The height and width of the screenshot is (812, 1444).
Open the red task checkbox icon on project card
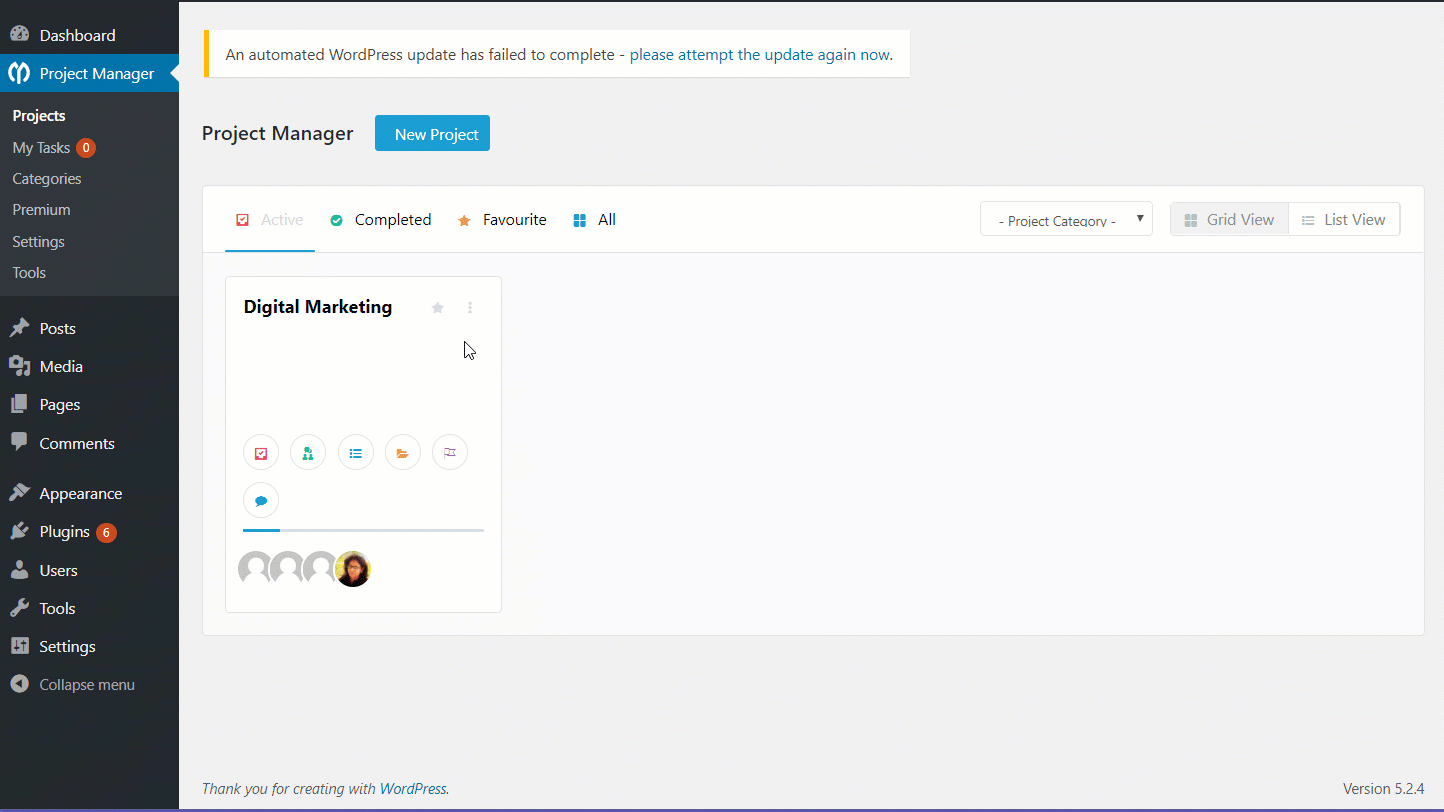coord(261,453)
